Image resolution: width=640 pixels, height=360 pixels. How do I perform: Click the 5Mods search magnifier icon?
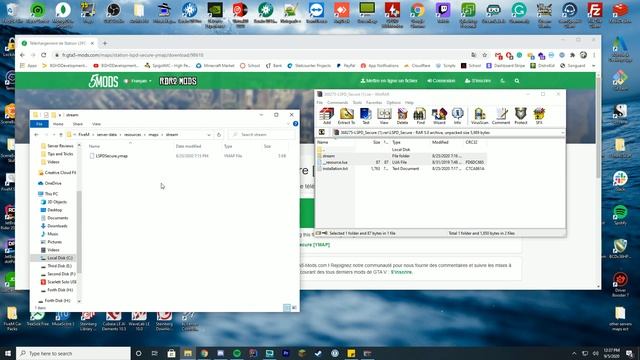(x=517, y=81)
